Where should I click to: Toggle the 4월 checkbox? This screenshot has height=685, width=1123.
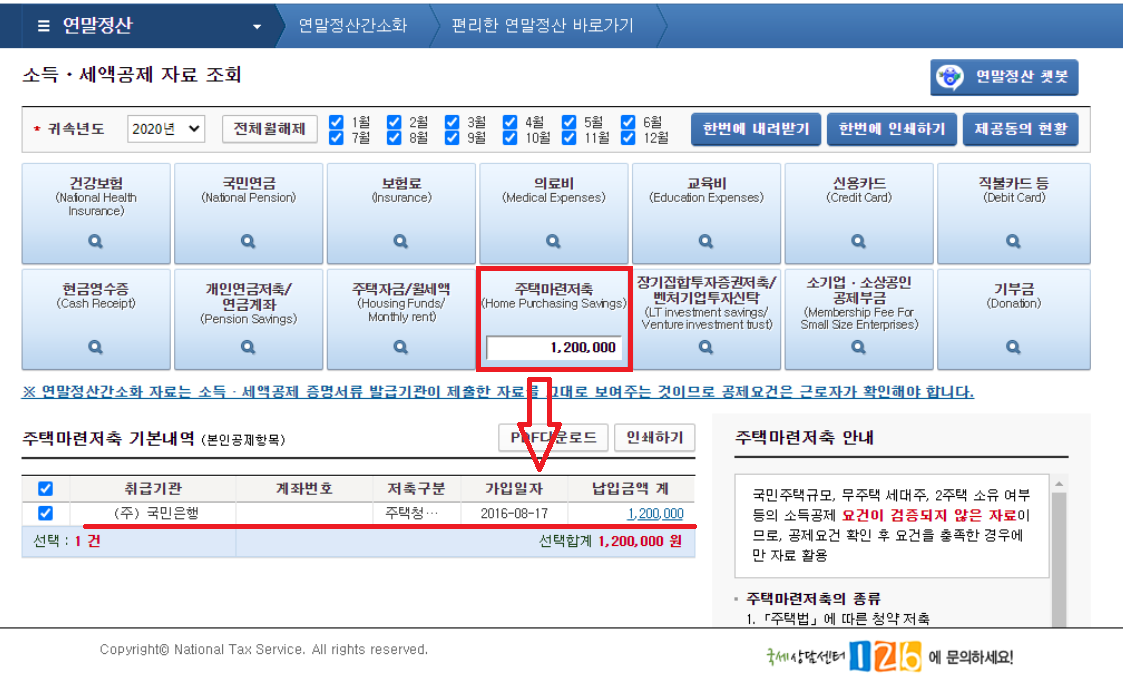pyautogui.click(x=510, y=122)
